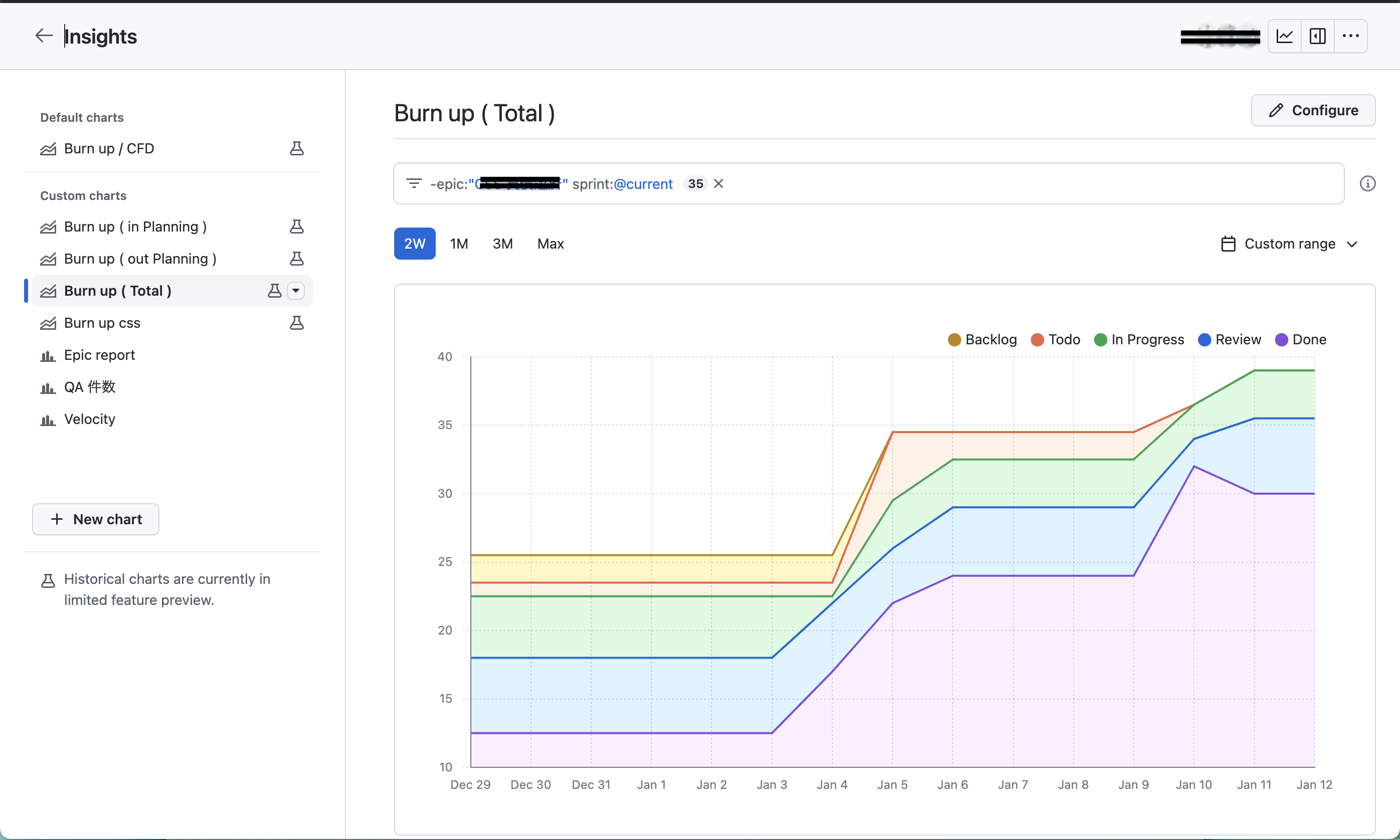Create a New chart
1400x840 pixels.
pos(96,519)
